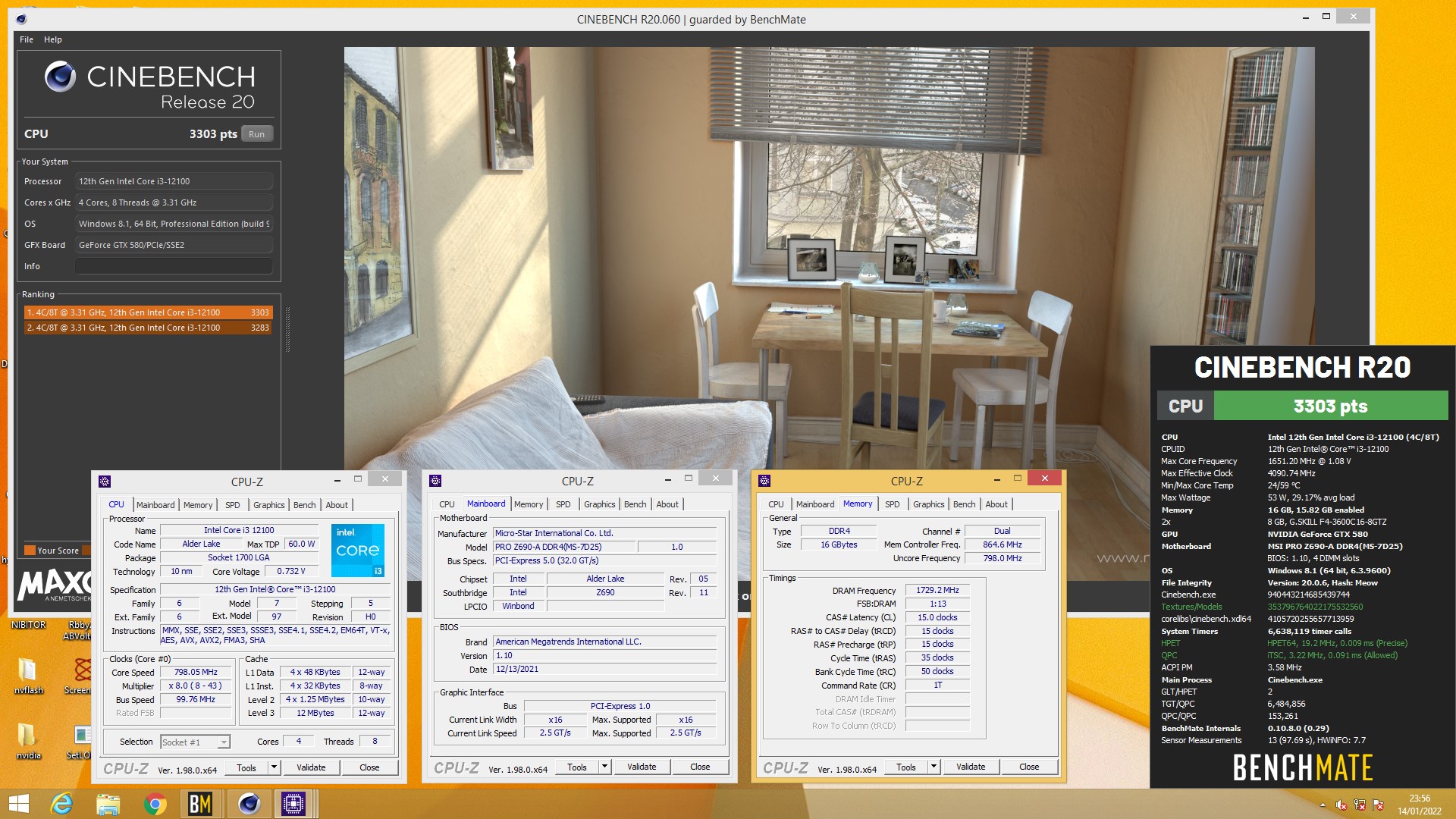Click Validate in CPU-Z Mainboard tab window
Image resolution: width=1456 pixels, height=819 pixels.
(x=642, y=767)
